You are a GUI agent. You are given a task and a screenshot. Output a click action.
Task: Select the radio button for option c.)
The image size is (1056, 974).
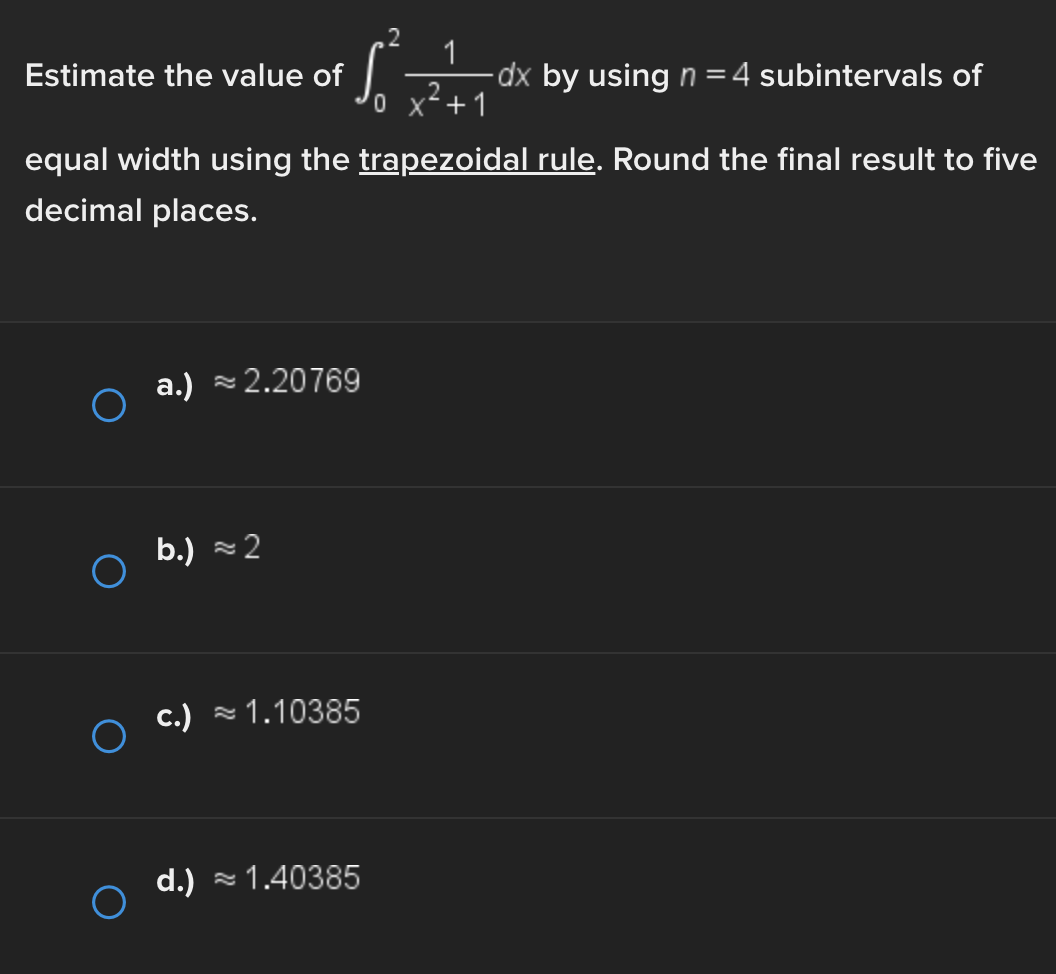pos(110,738)
